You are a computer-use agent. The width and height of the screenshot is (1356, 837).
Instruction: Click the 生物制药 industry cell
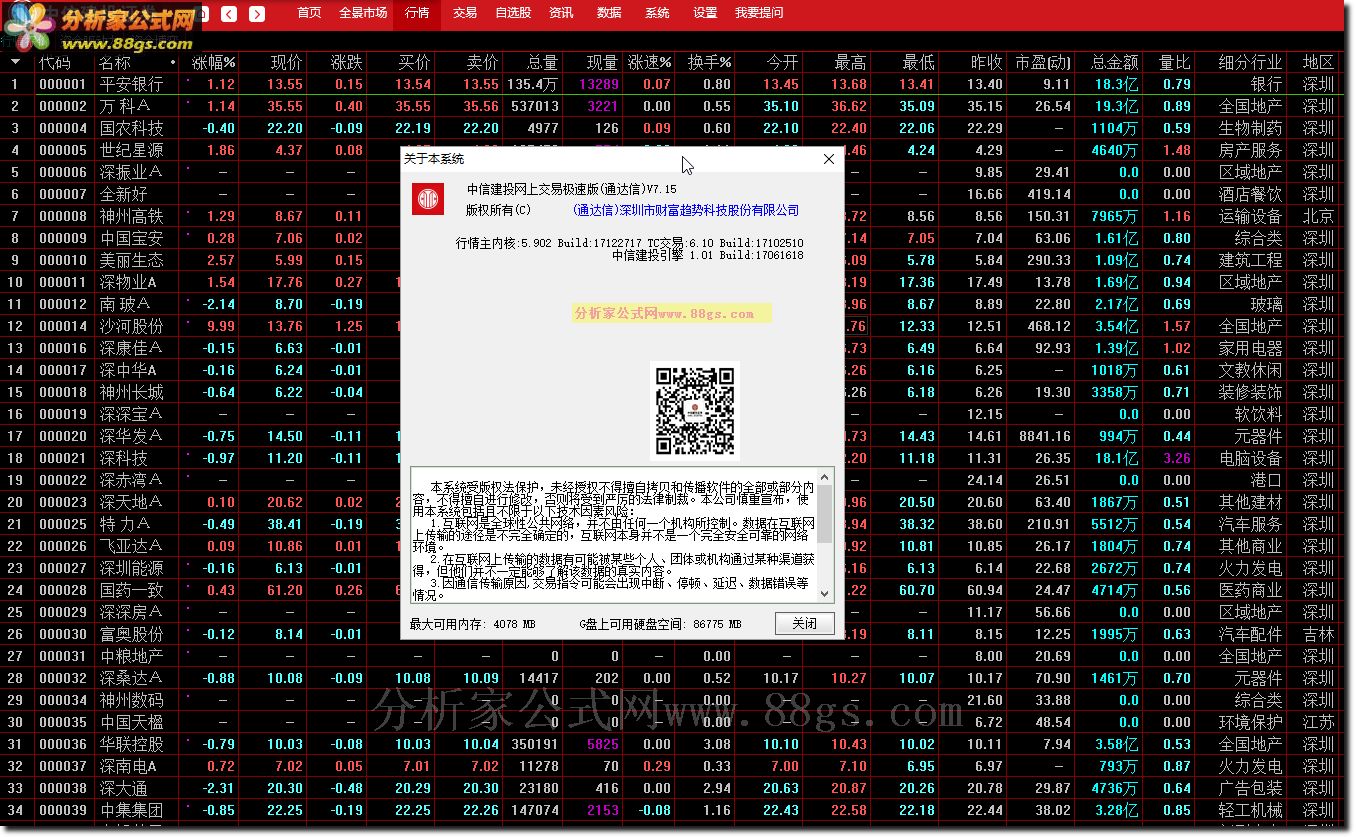[1250, 128]
